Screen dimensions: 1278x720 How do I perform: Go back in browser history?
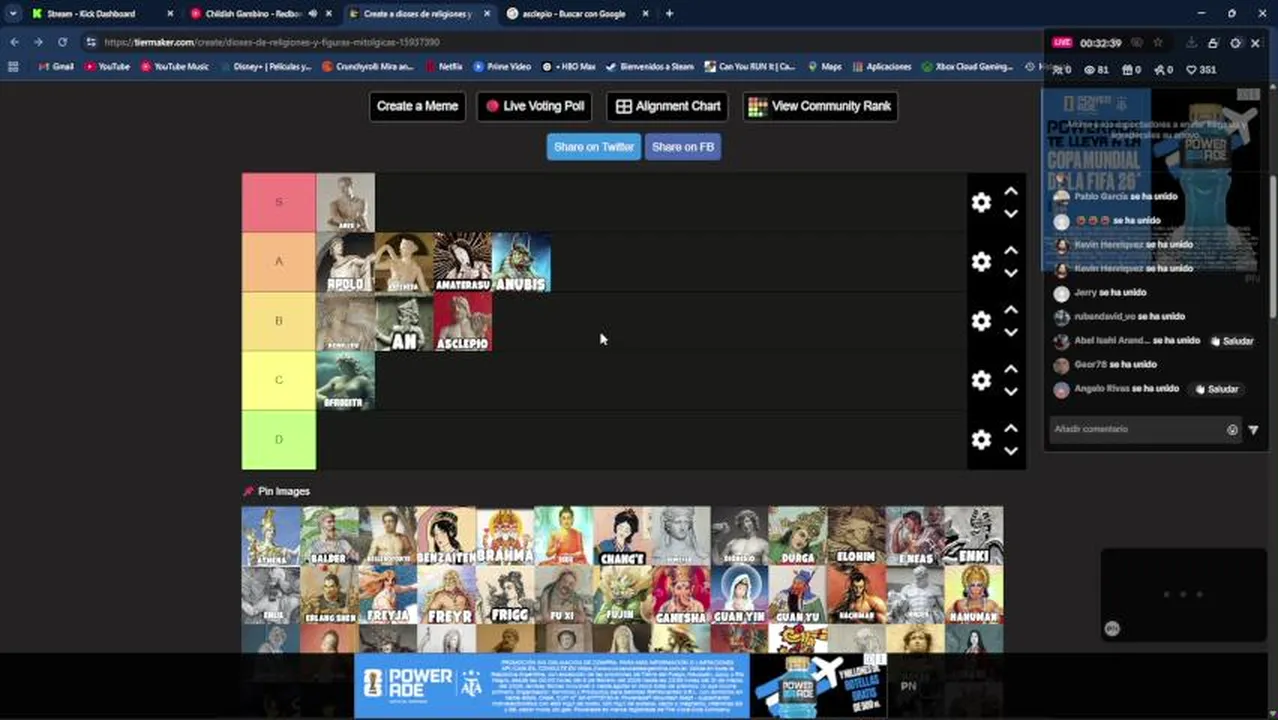(x=14, y=42)
